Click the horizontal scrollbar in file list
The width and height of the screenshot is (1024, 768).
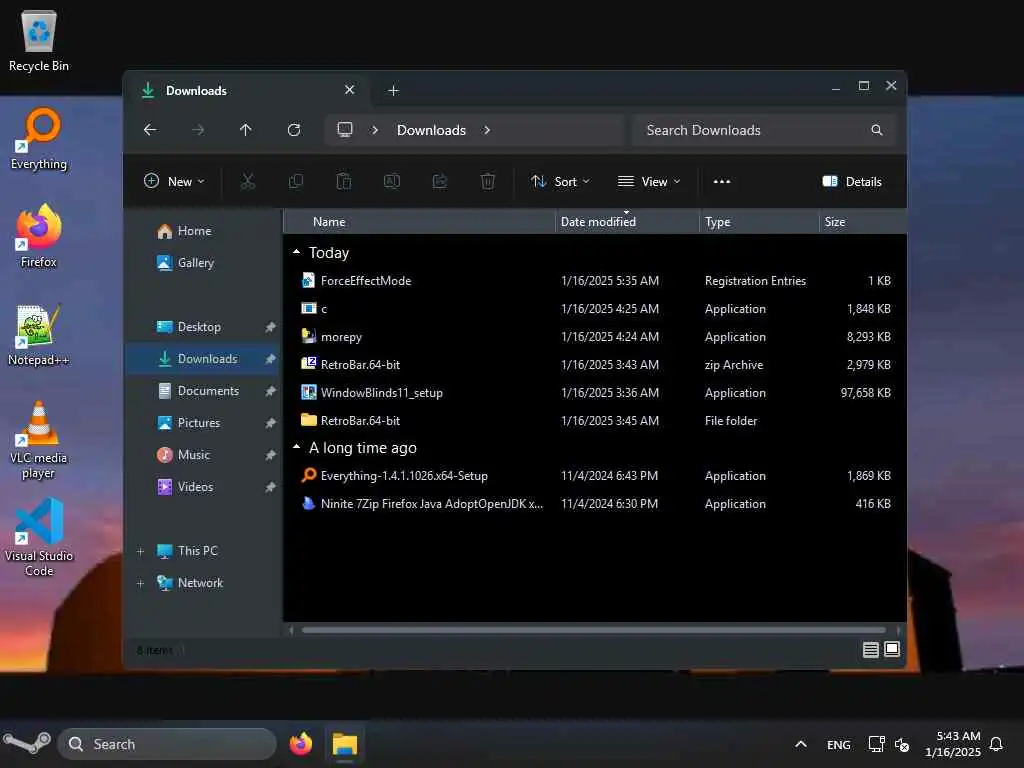coord(593,630)
